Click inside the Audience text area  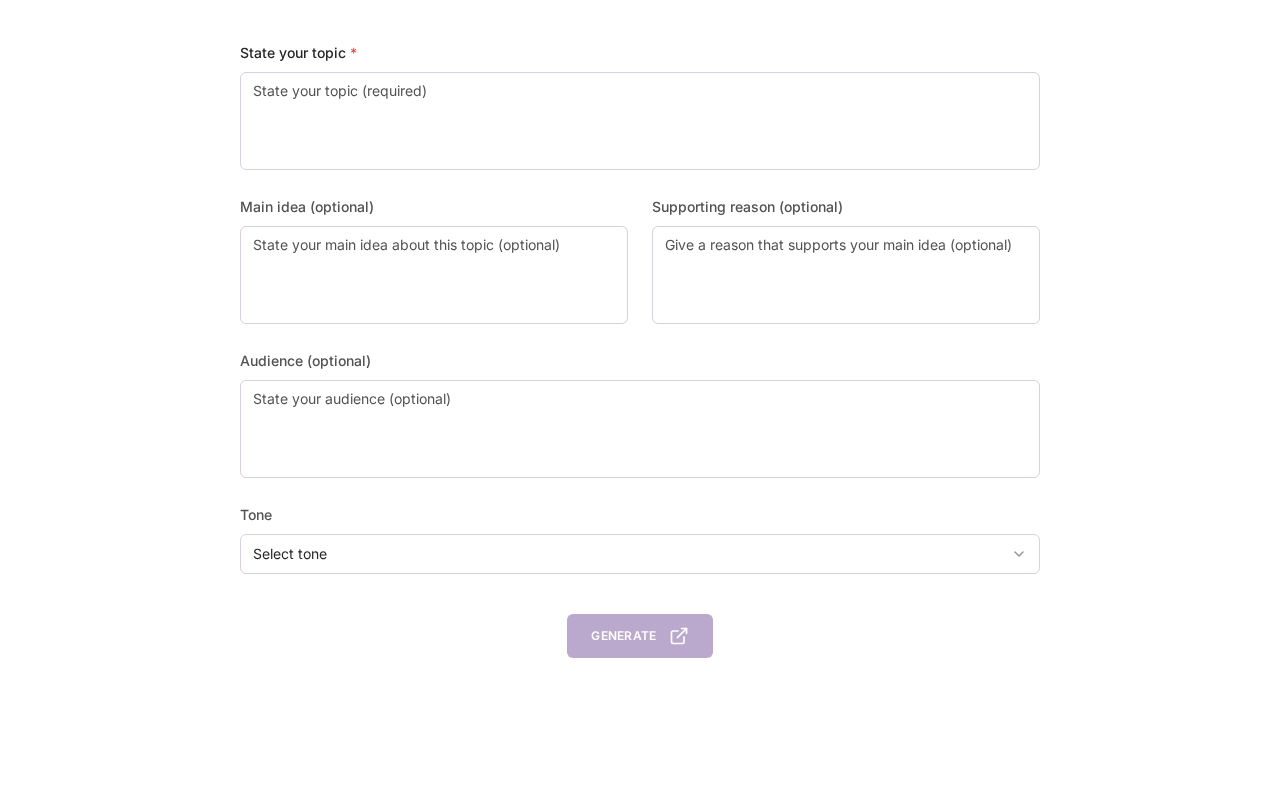(x=640, y=438)
